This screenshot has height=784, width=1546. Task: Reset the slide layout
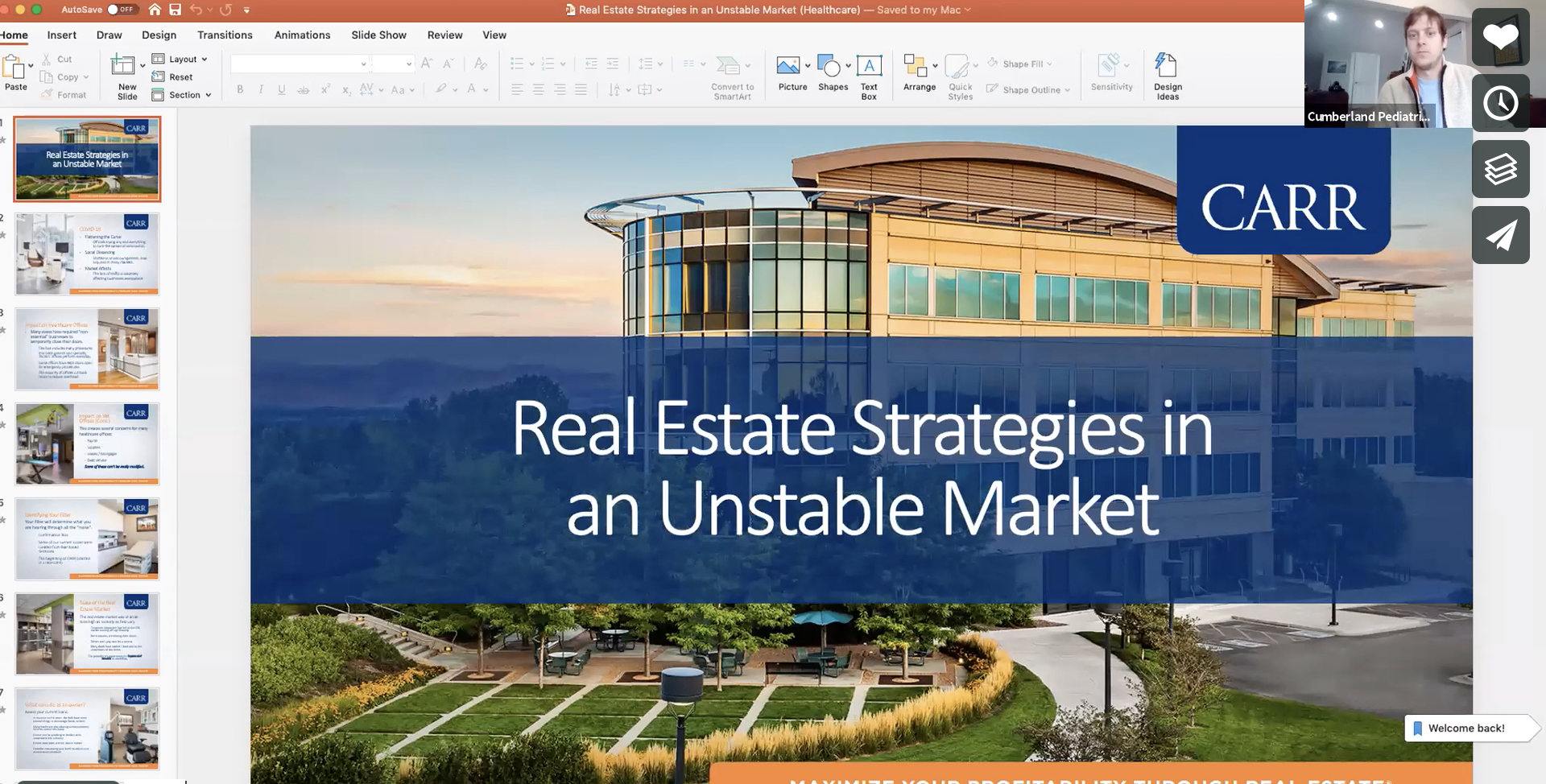tap(172, 77)
